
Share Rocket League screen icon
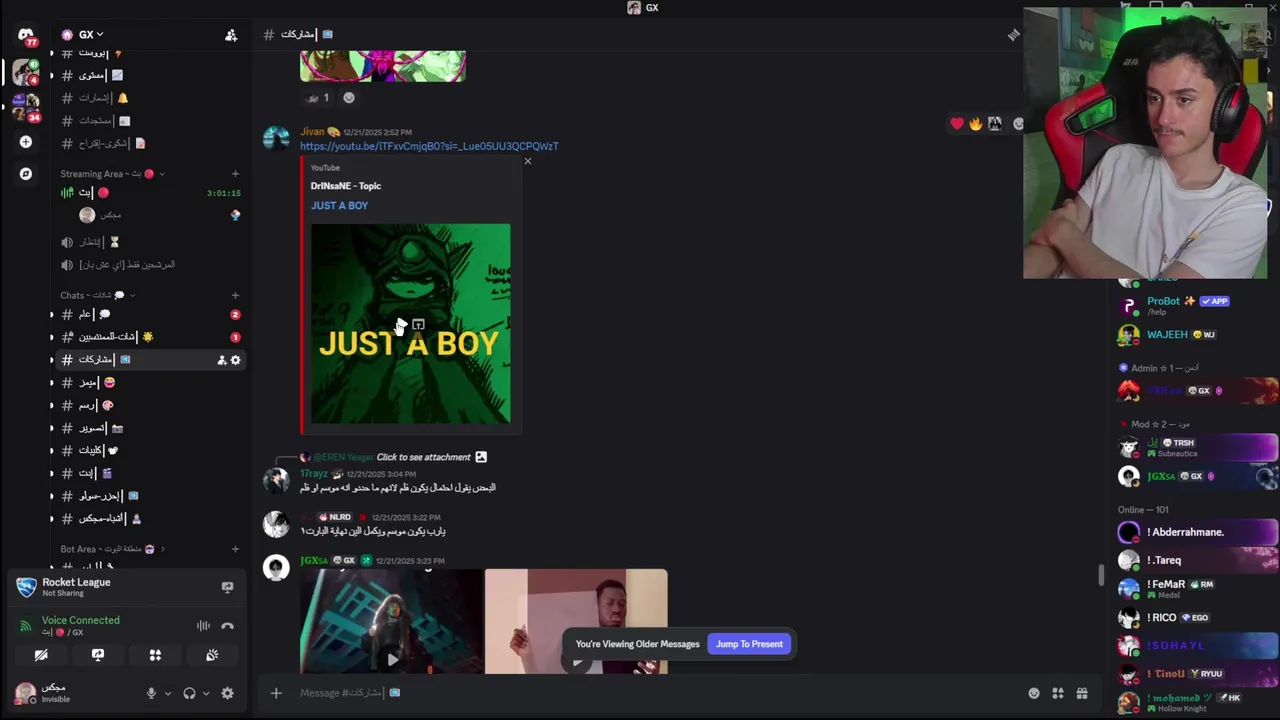pyautogui.click(x=227, y=587)
